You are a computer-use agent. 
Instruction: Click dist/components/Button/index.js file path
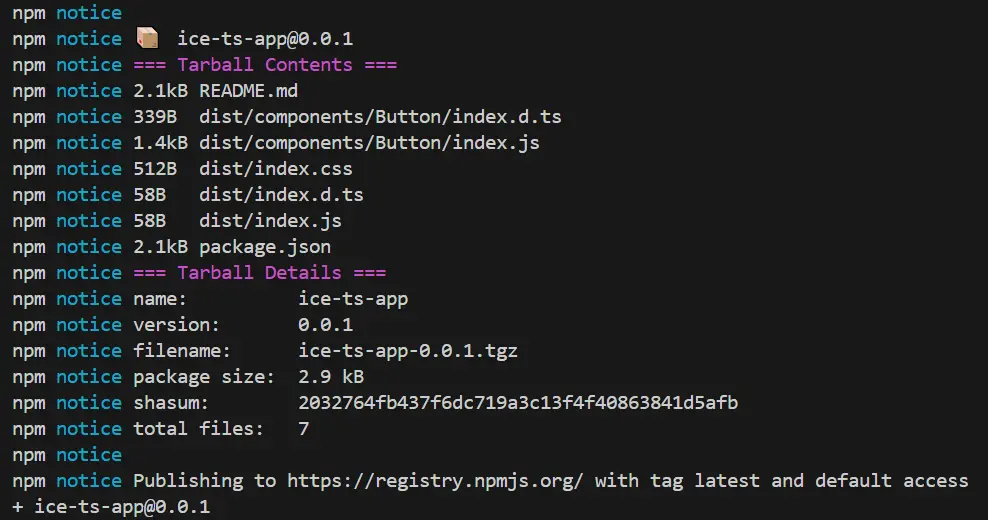coord(369,143)
